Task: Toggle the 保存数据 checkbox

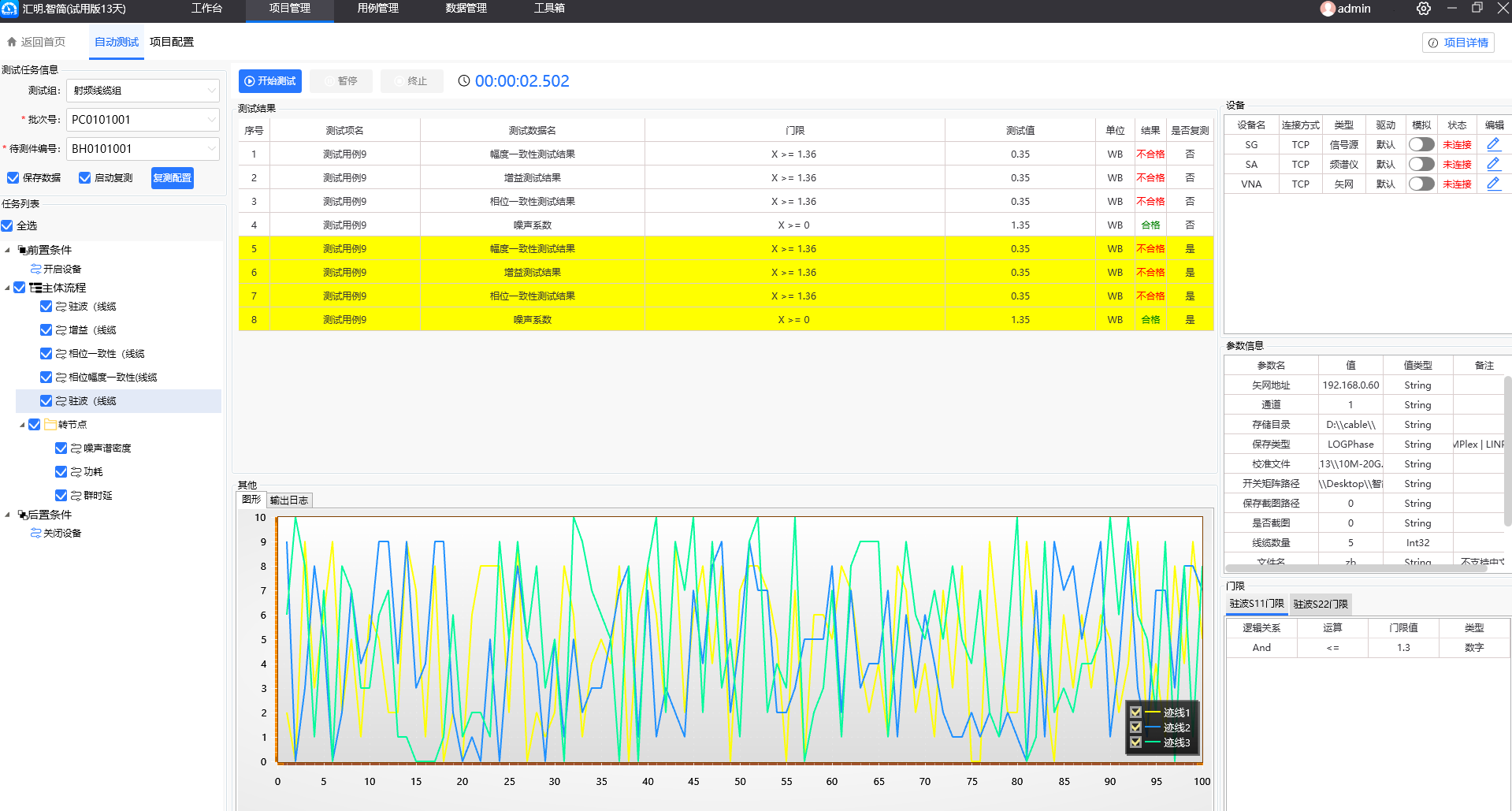Action: click(13, 177)
